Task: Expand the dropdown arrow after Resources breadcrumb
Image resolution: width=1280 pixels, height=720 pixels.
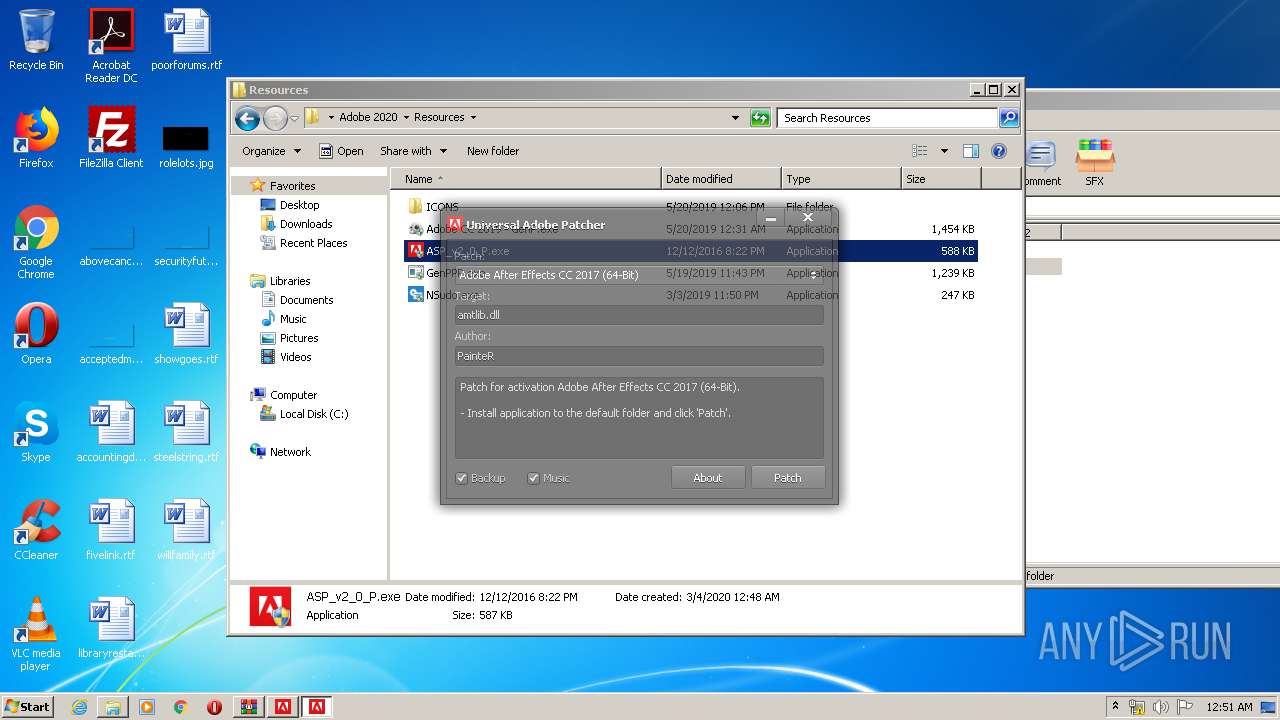Action: point(473,117)
